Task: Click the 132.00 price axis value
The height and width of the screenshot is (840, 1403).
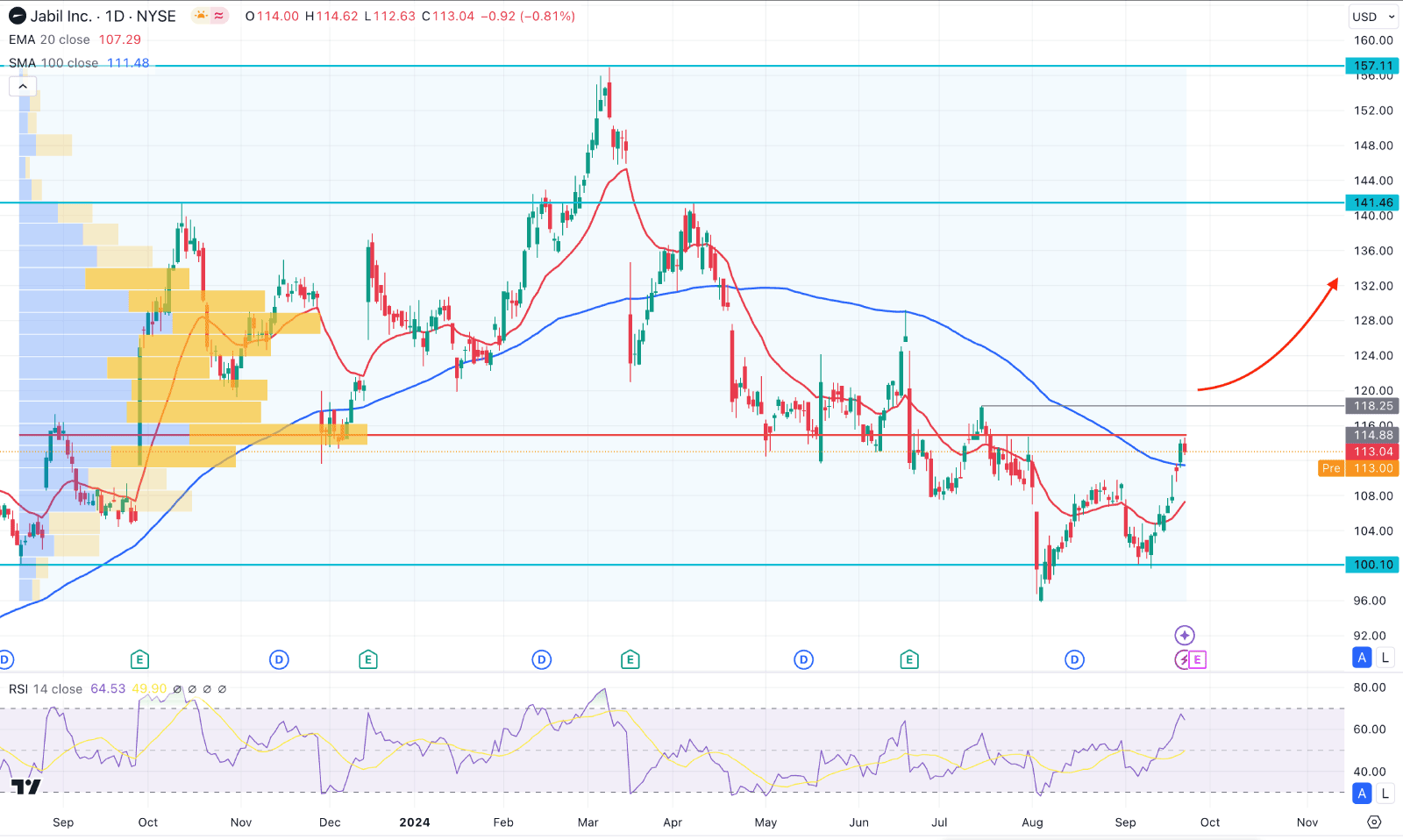Action: (1373, 286)
